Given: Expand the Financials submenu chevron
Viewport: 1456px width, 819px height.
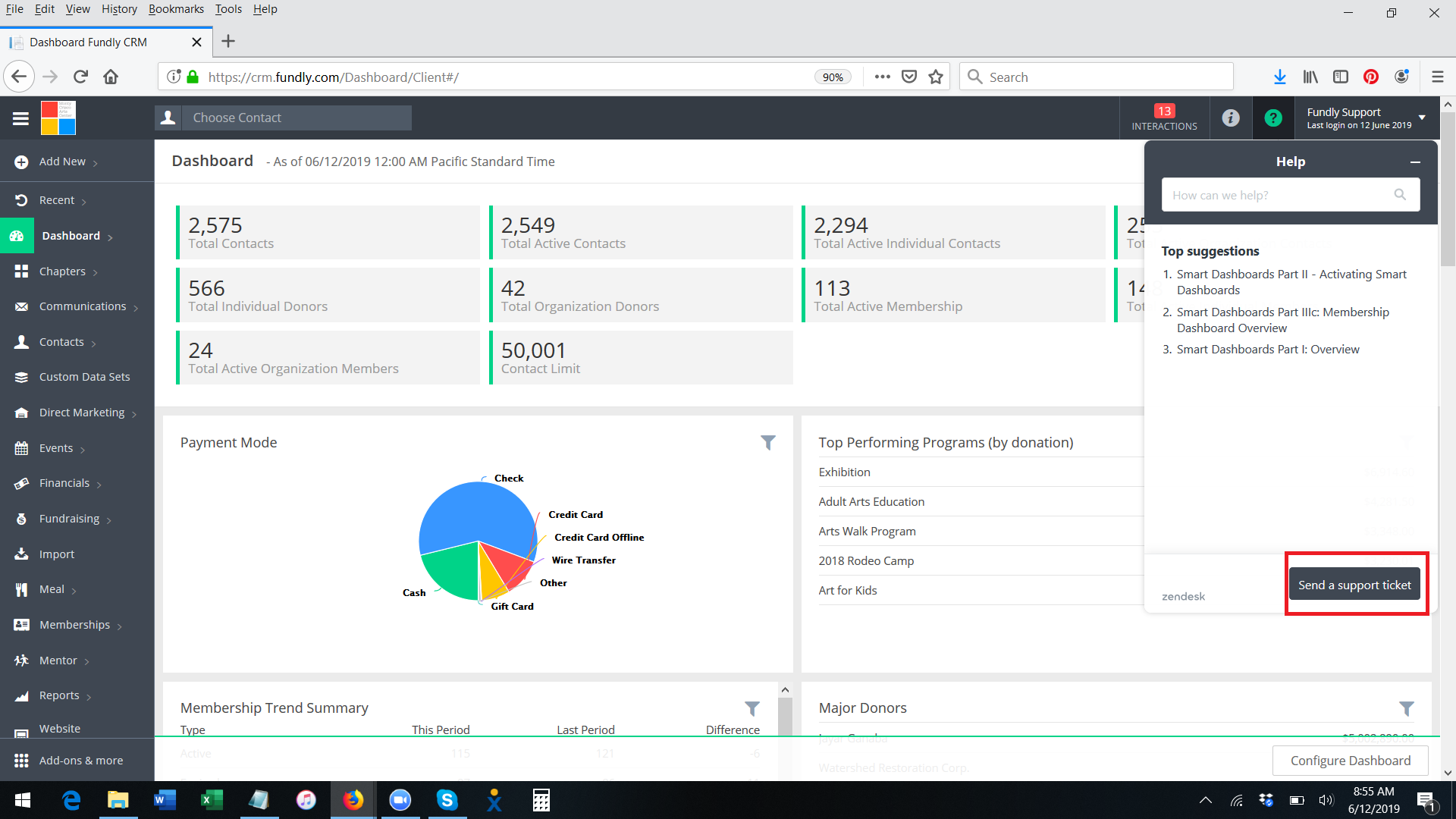Looking at the screenshot, I should coord(99,485).
